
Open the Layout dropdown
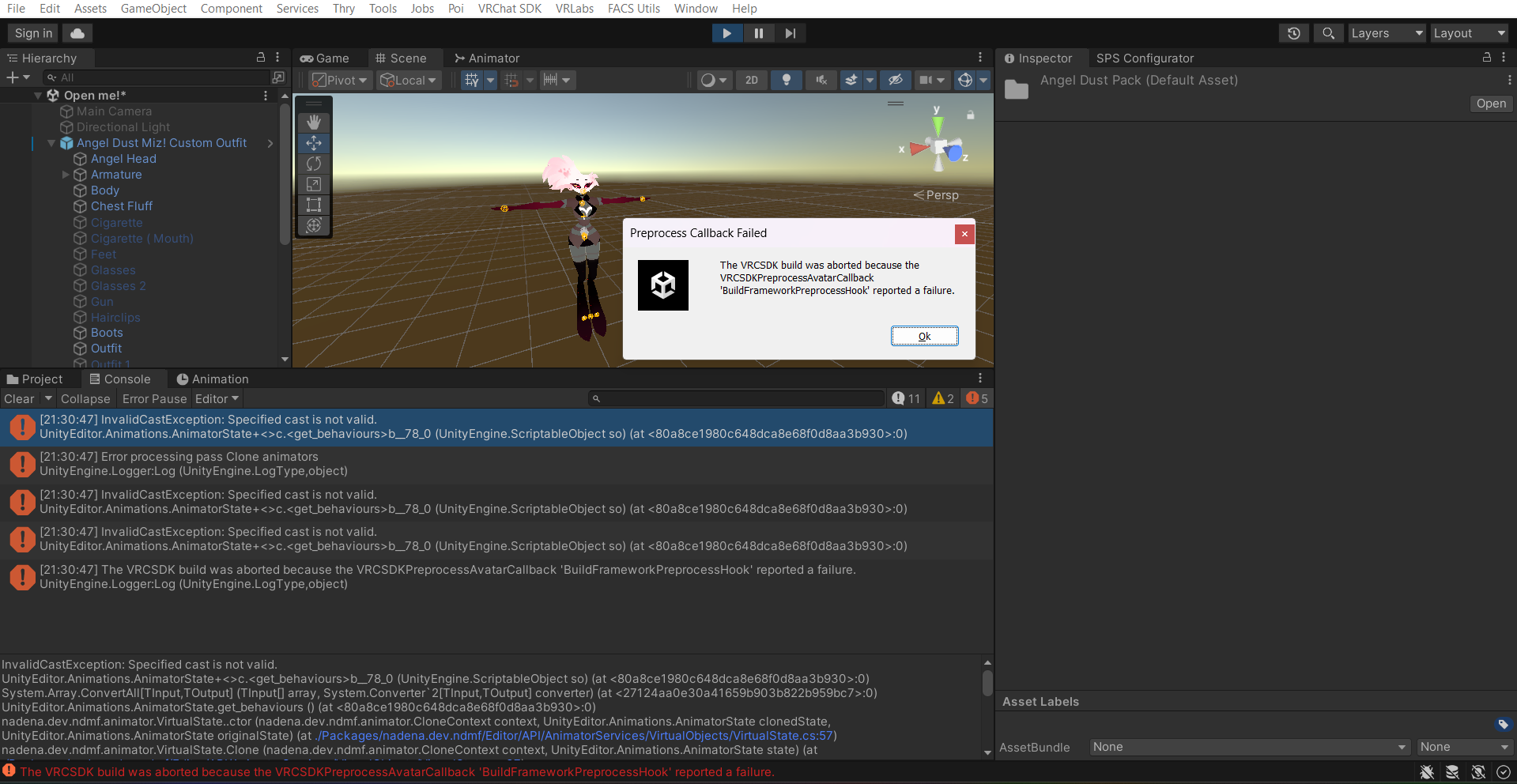[x=1470, y=33]
